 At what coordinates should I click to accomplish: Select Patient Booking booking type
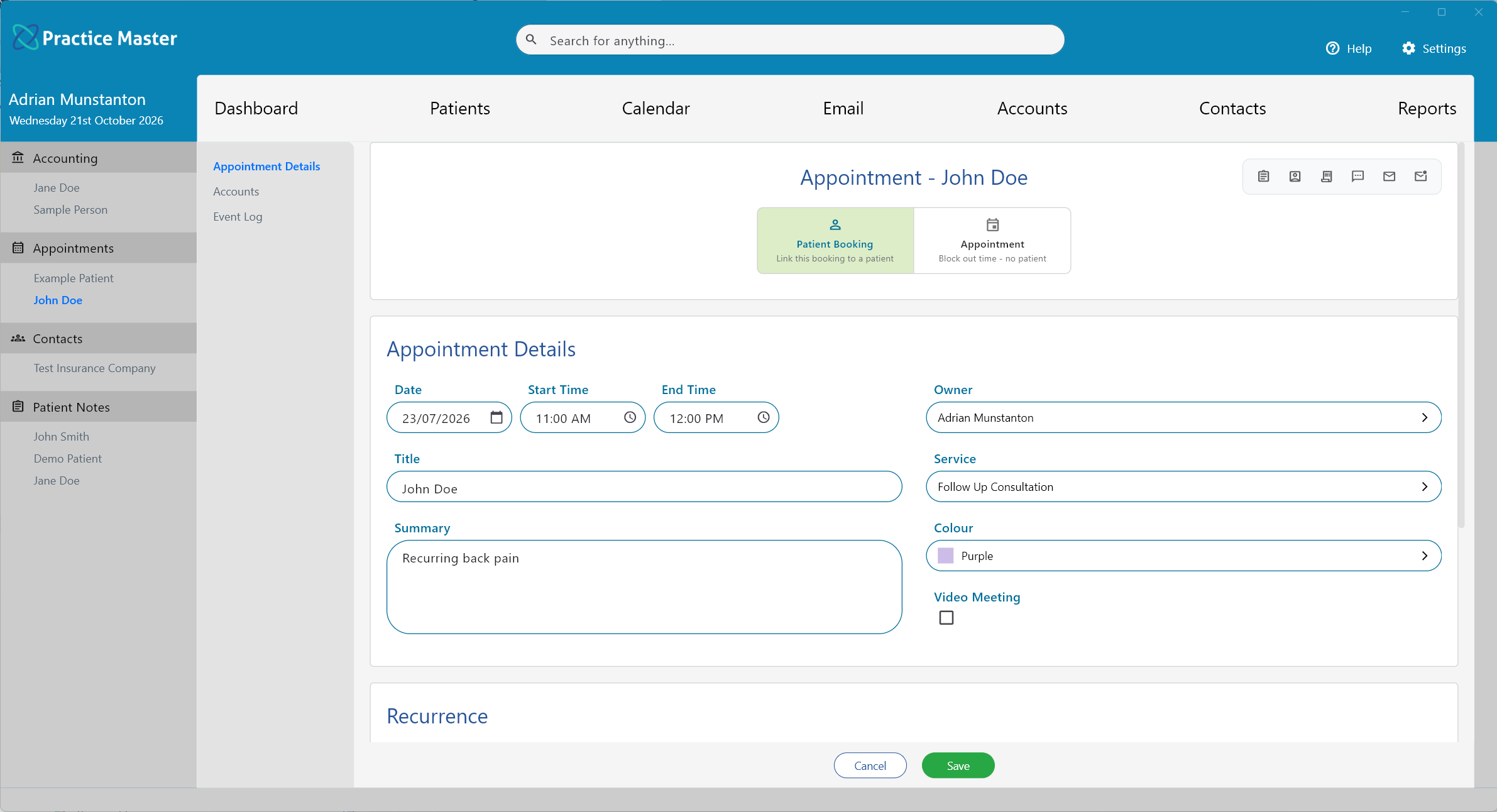click(835, 241)
